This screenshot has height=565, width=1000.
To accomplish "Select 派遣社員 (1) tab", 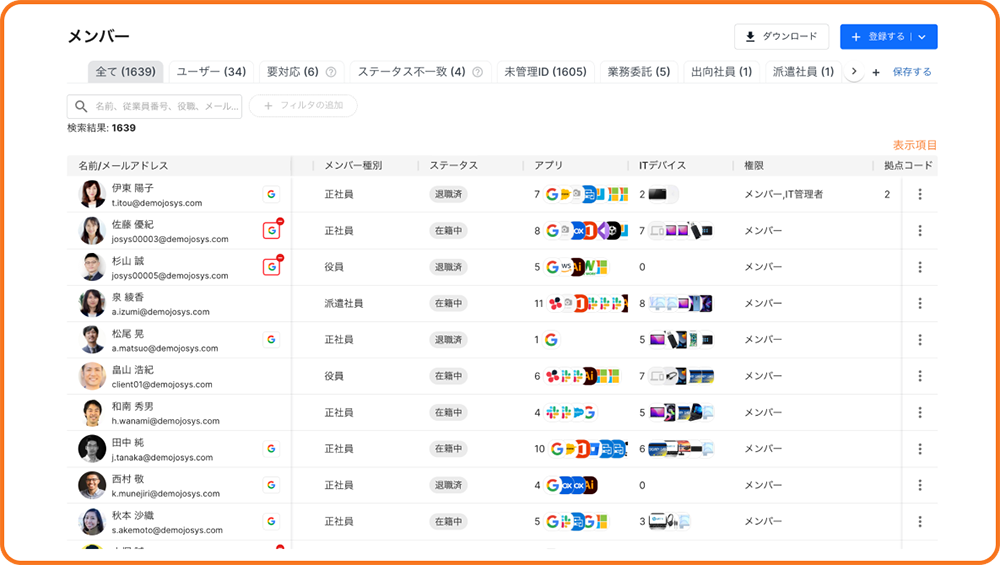I will 803,72.
